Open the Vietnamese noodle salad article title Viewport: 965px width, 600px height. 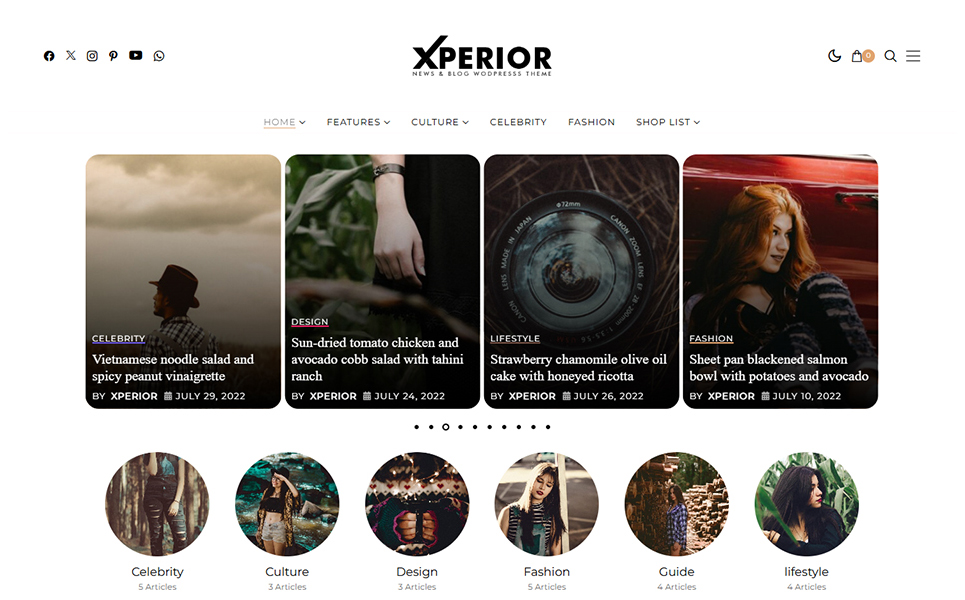[x=173, y=367]
